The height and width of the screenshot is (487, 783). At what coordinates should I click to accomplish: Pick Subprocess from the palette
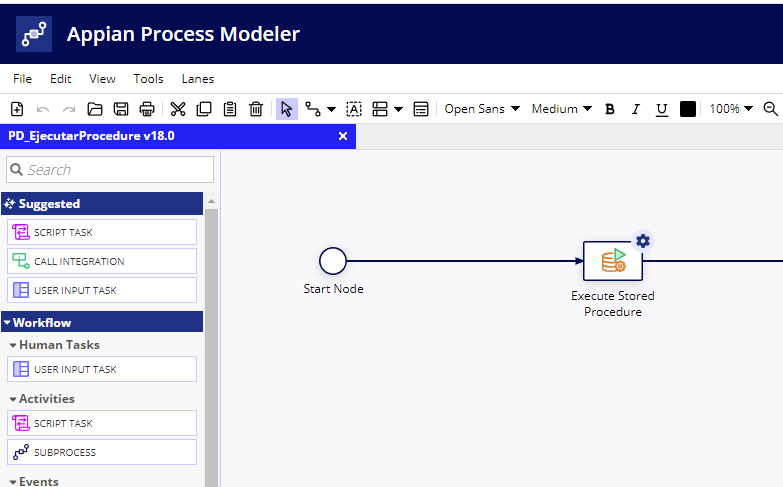(102, 452)
